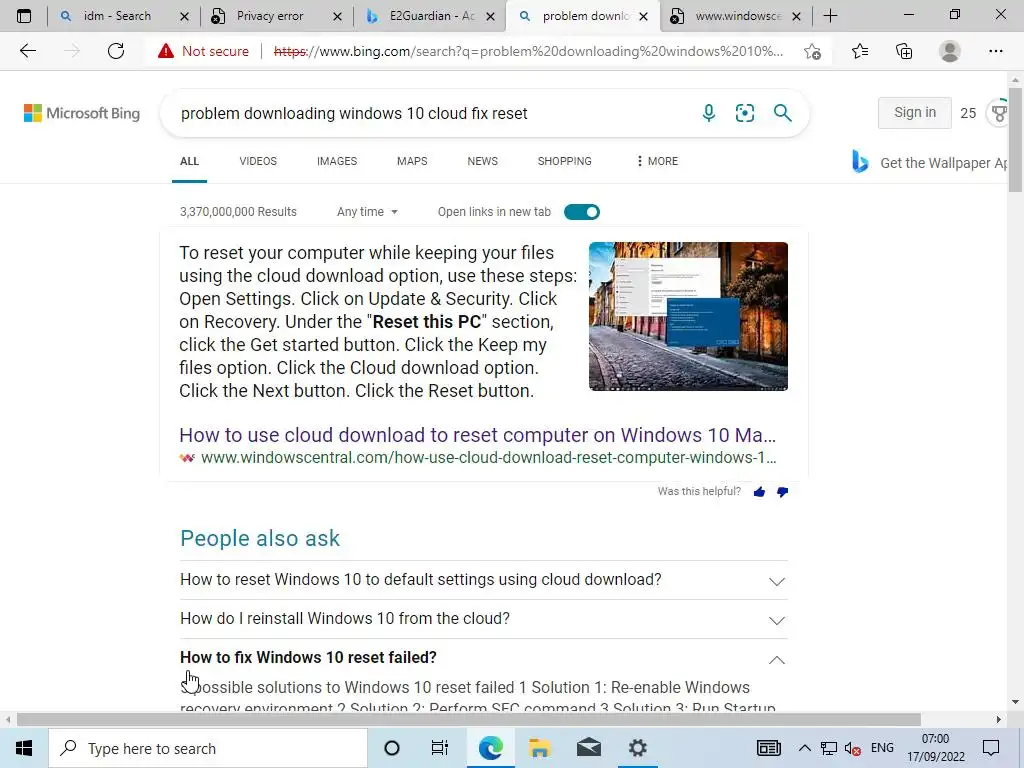The image size is (1024, 768).
Task: Click the magnifier search icon in Bing
Action: point(782,113)
